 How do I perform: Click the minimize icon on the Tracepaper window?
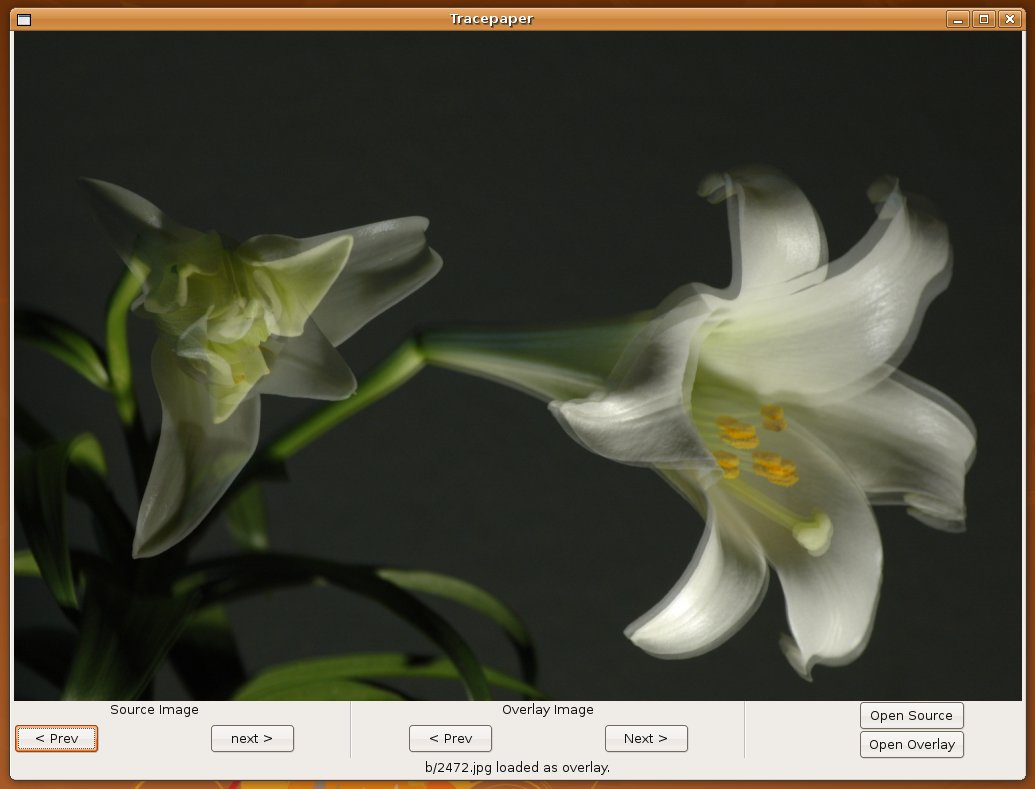(958, 18)
